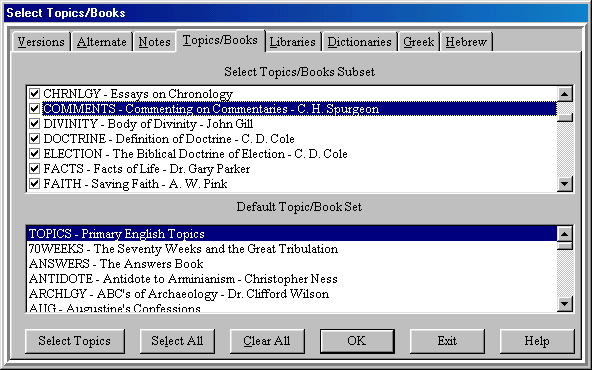This screenshot has height=370, width=592.
Task: Click the subset list's scrollbar thumb
Action: tap(565, 117)
